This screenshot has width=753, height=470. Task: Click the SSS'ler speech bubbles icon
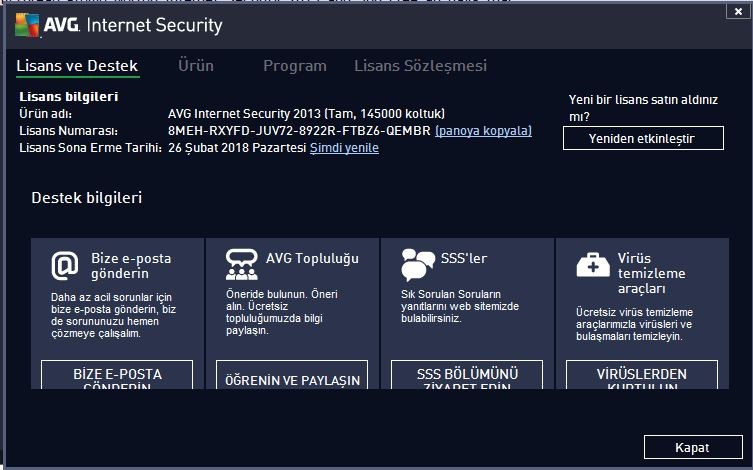point(417,265)
